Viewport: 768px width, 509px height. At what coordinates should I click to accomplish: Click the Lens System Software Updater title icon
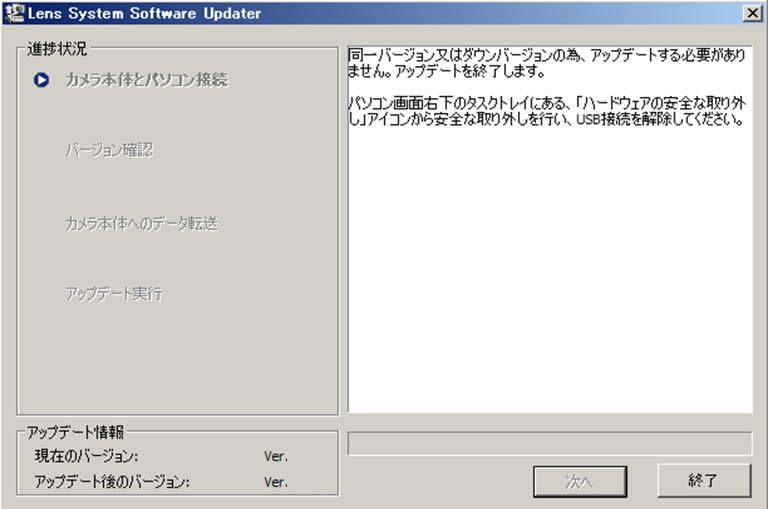pyautogui.click(x=13, y=13)
